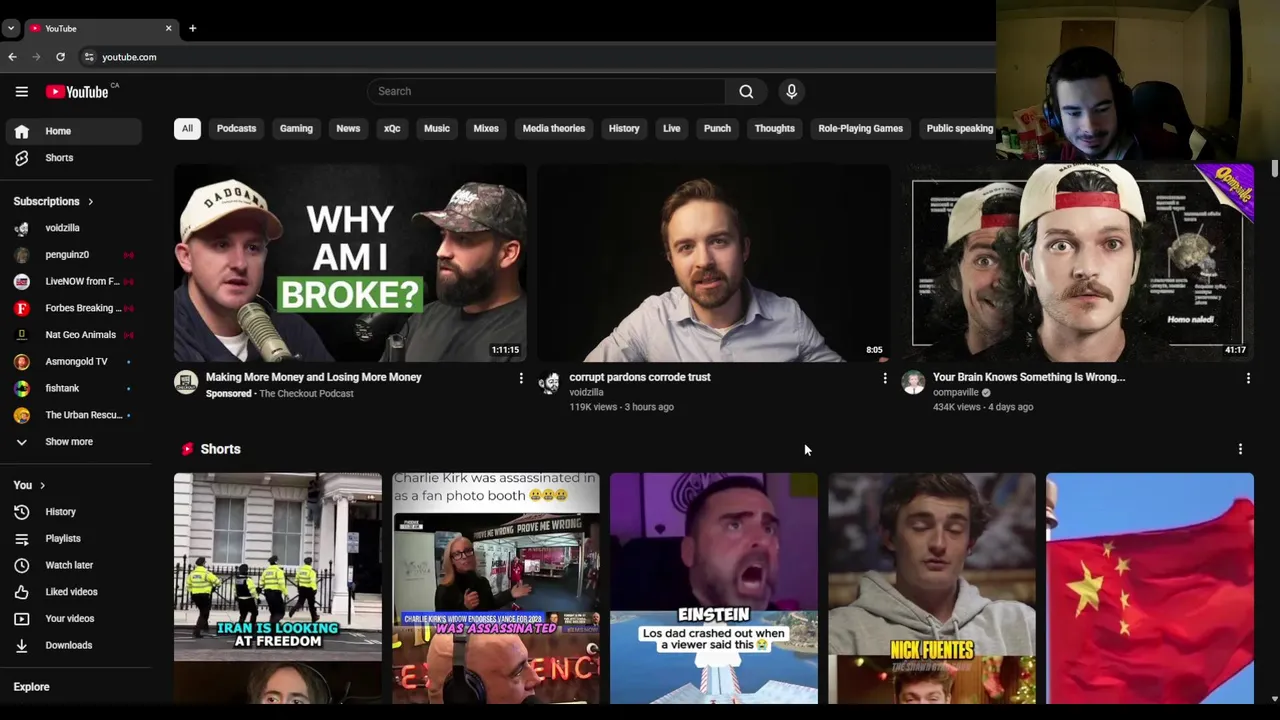
Task: Select the All filter chip
Action: (x=187, y=128)
